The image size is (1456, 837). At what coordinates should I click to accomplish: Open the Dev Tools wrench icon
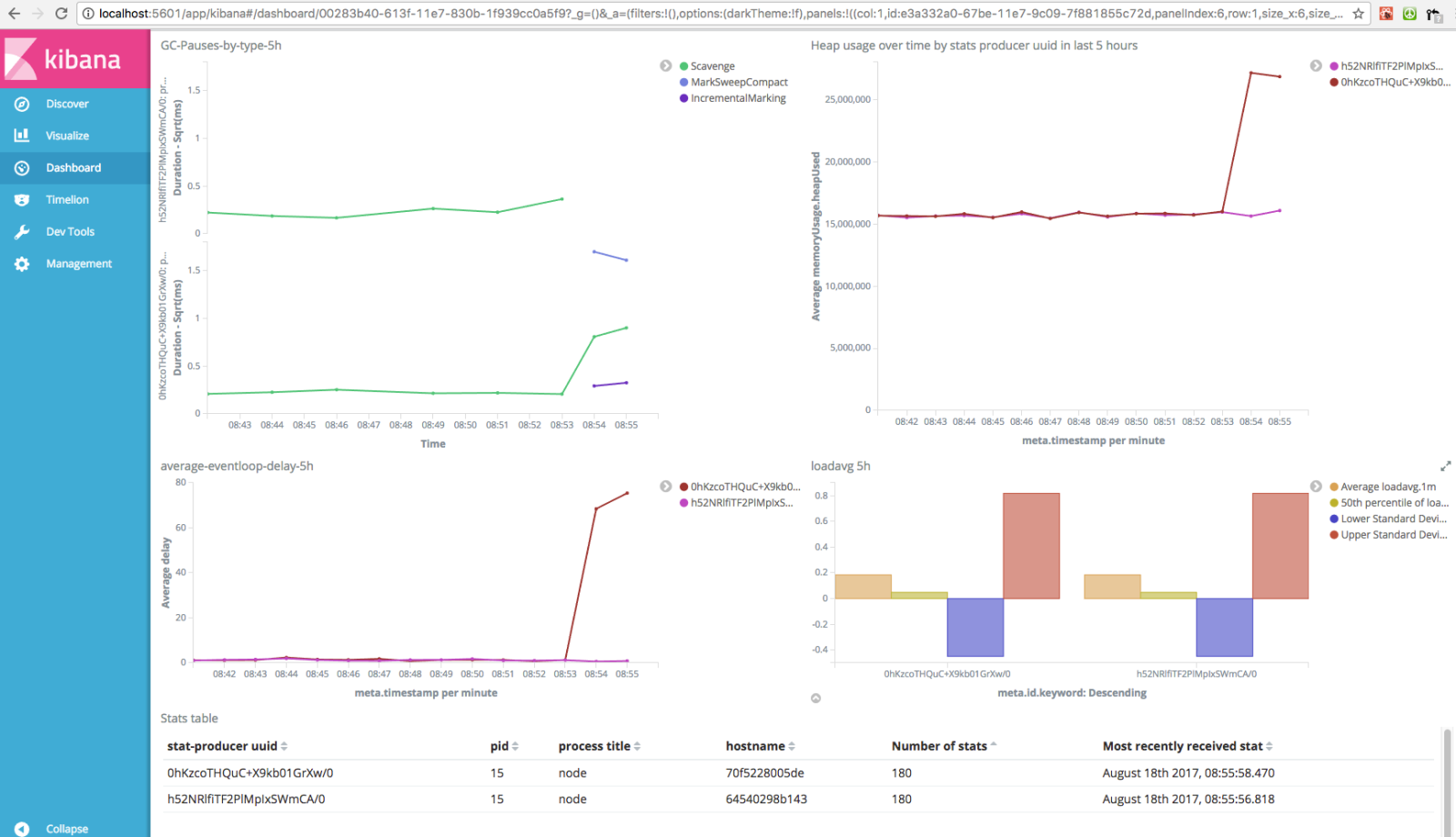[x=22, y=231]
